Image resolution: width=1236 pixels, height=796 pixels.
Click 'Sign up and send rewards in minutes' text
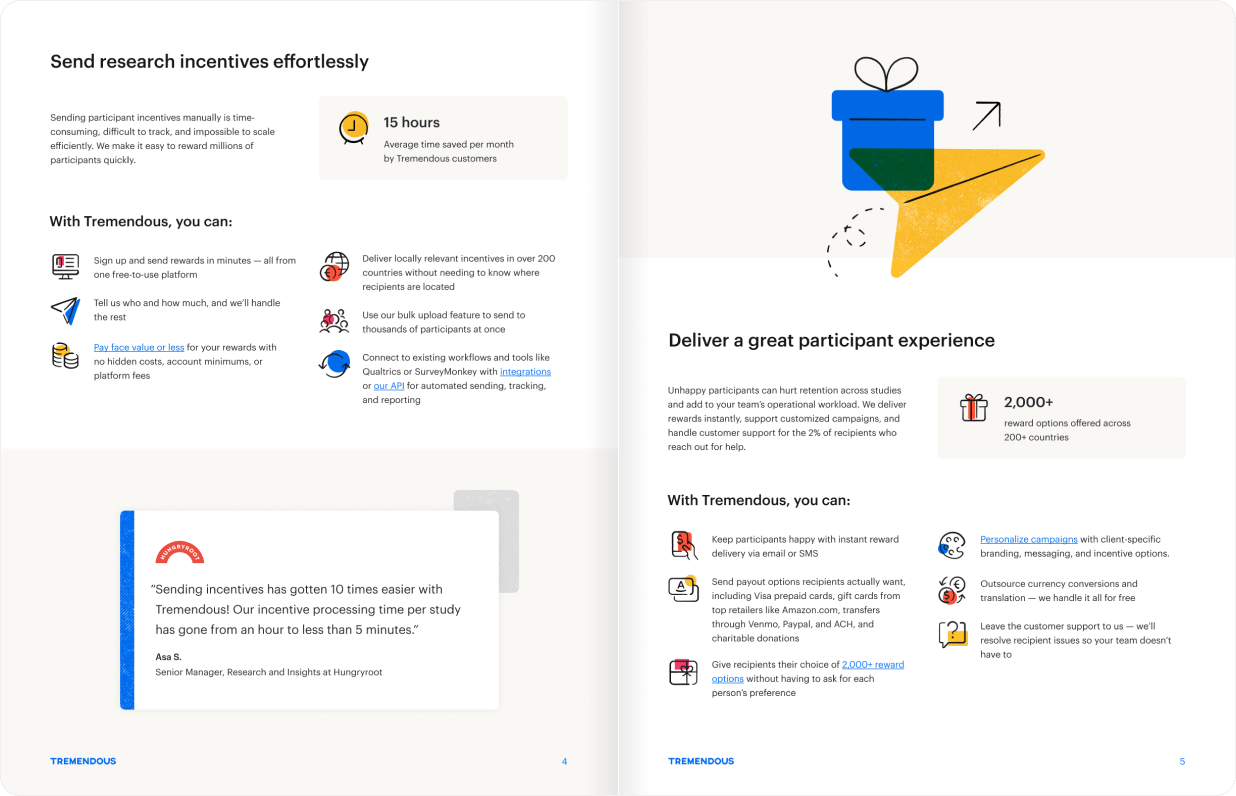pos(195,266)
